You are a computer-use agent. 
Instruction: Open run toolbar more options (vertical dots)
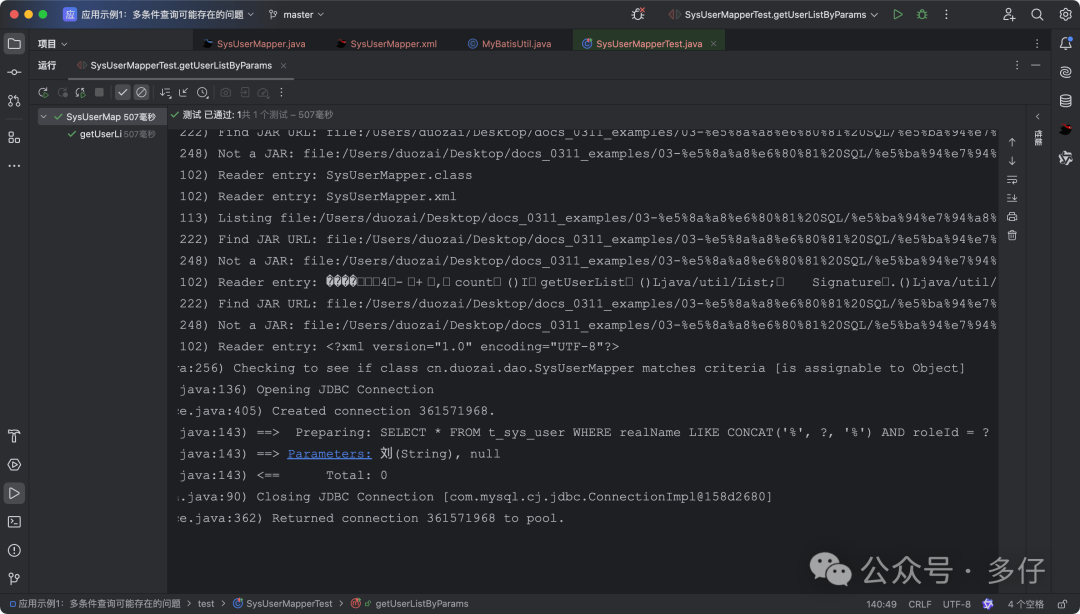pyautogui.click(x=281, y=92)
